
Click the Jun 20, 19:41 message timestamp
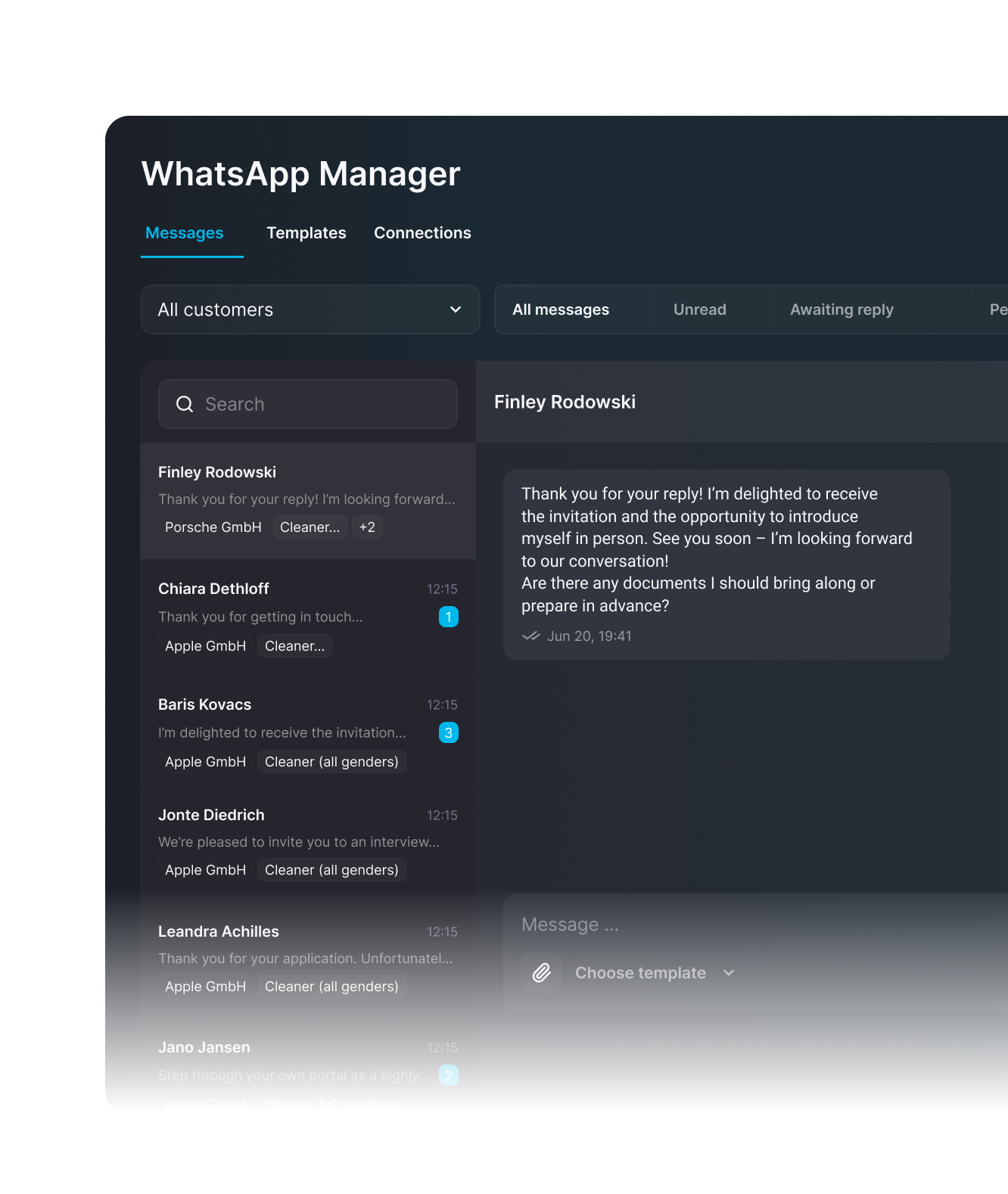[x=590, y=636]
